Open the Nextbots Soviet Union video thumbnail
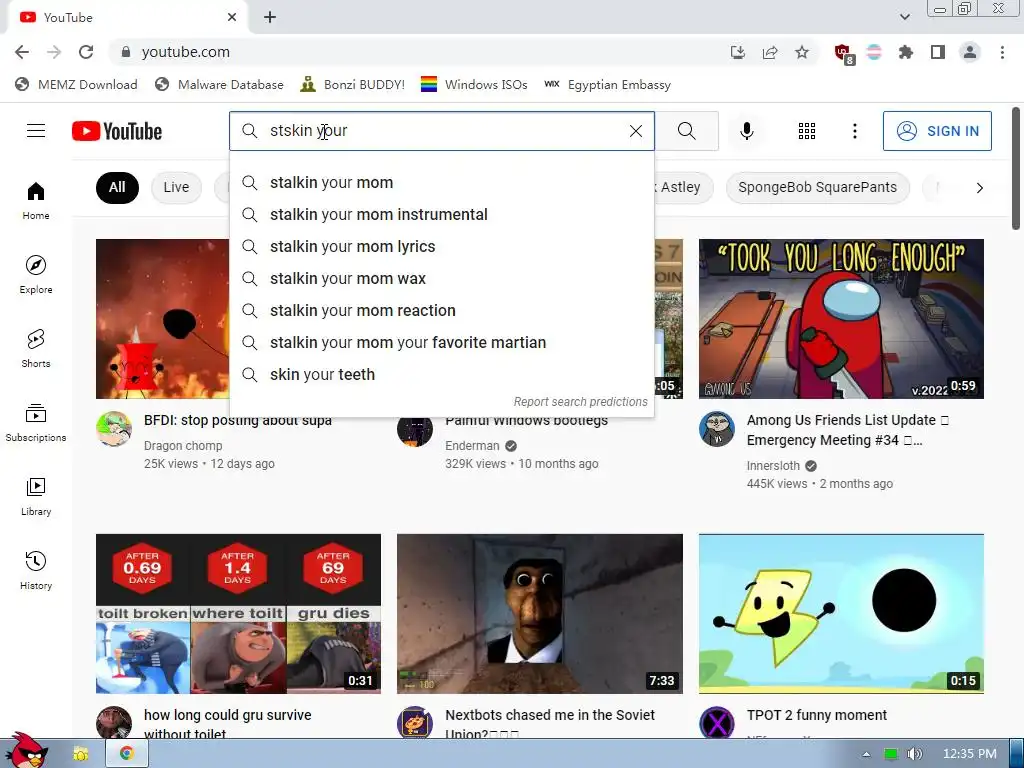 [539, 614]
